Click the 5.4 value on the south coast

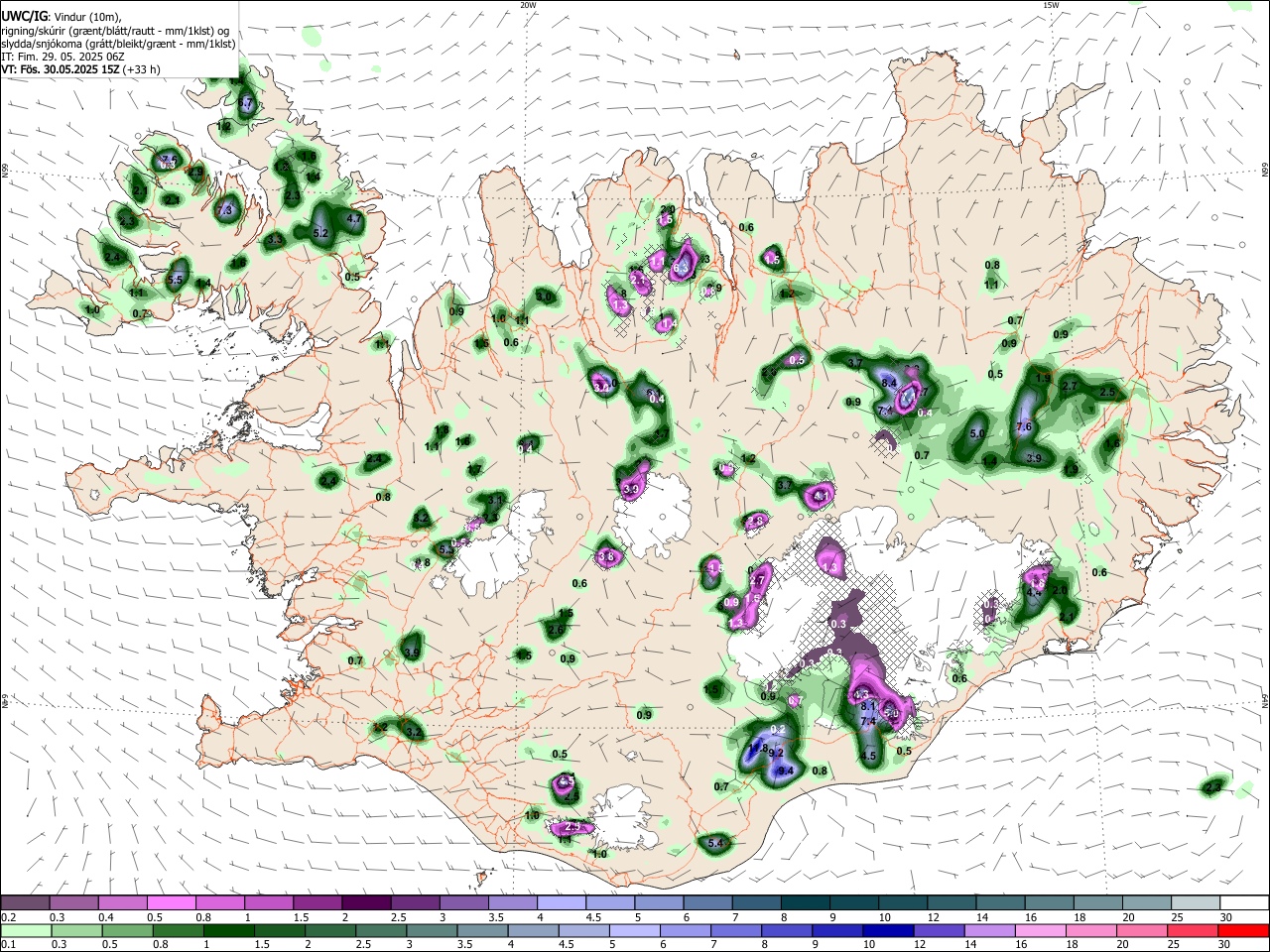point(717,844)
